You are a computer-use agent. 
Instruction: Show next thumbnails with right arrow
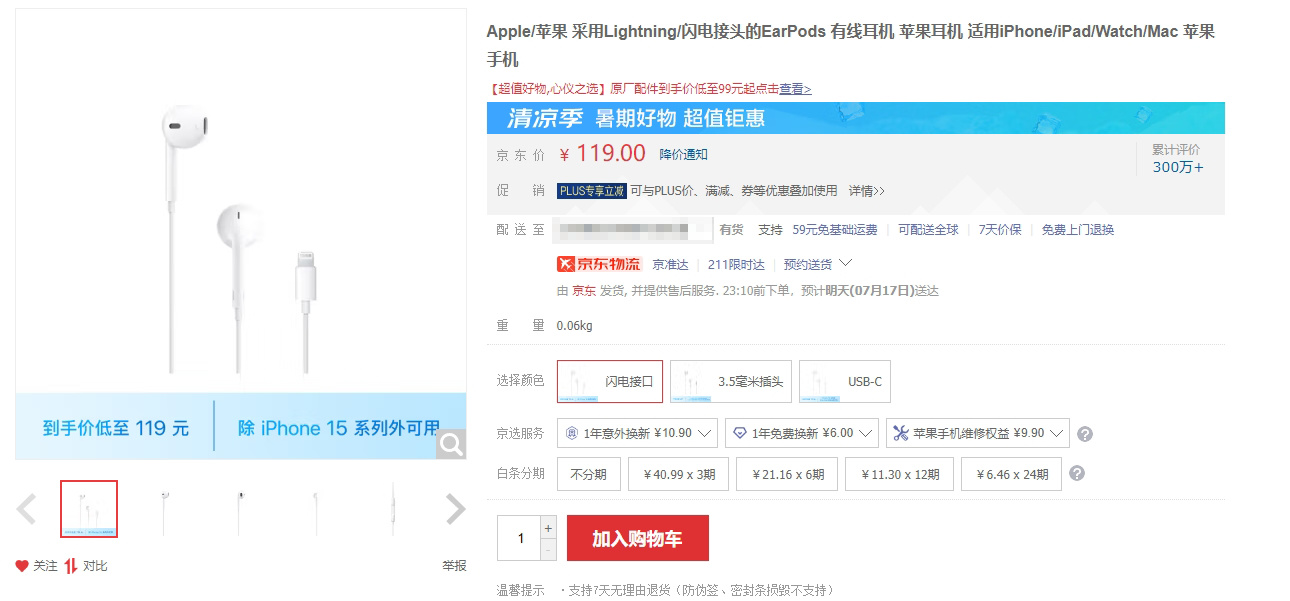click(455, 509)
